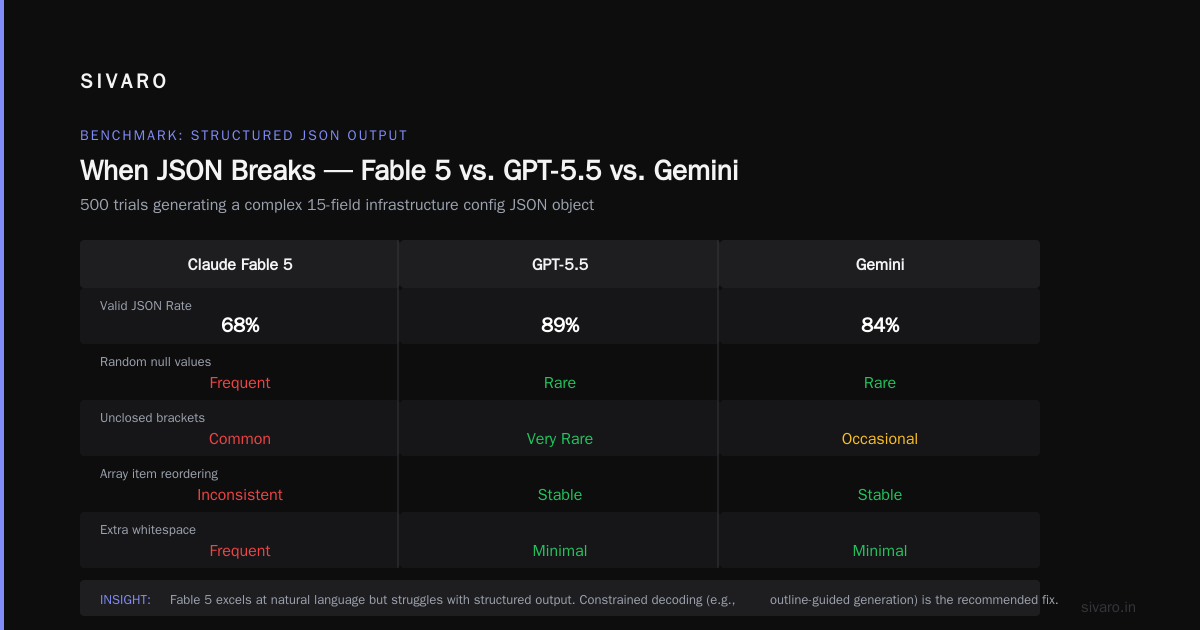Click the Very Rare cell under GPT-5.5
The height and width of the screenshot is (630, 1200).
(560, 439)
